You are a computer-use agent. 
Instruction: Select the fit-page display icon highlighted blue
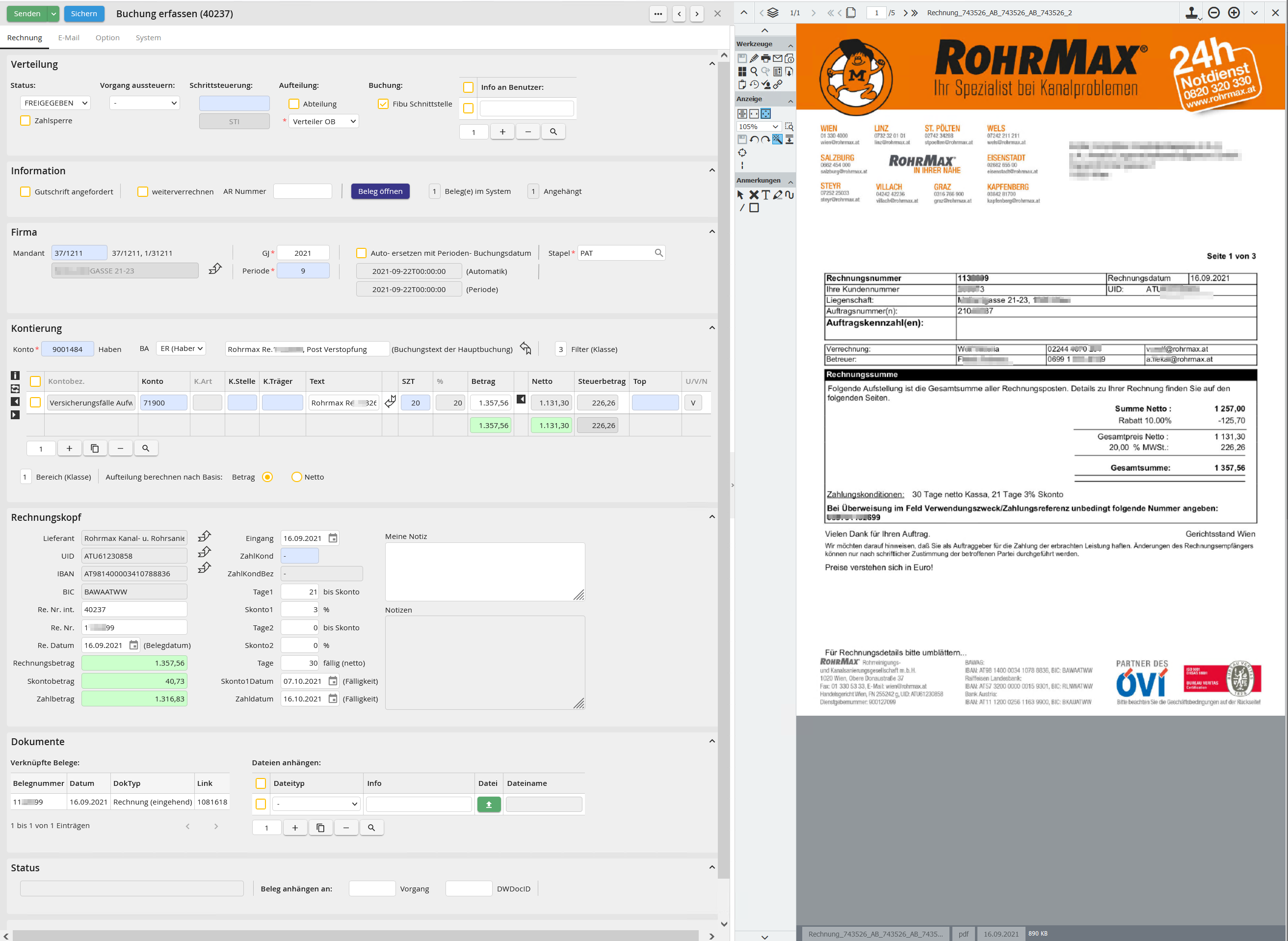[765, 113]
